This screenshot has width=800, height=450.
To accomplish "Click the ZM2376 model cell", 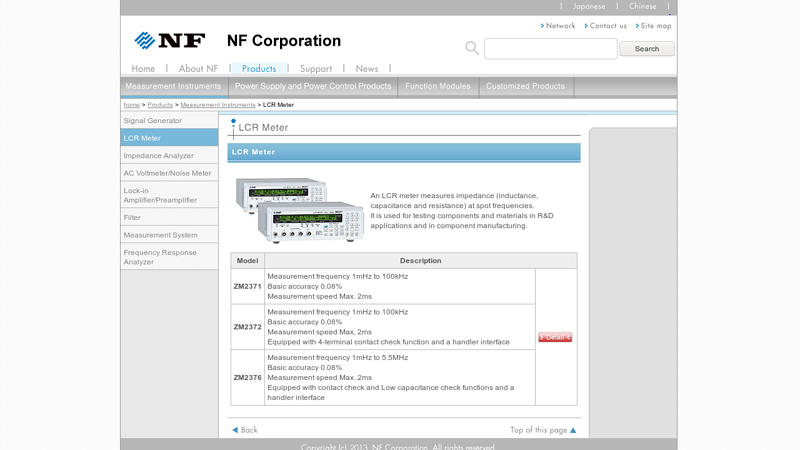I will tap(247, 378).
